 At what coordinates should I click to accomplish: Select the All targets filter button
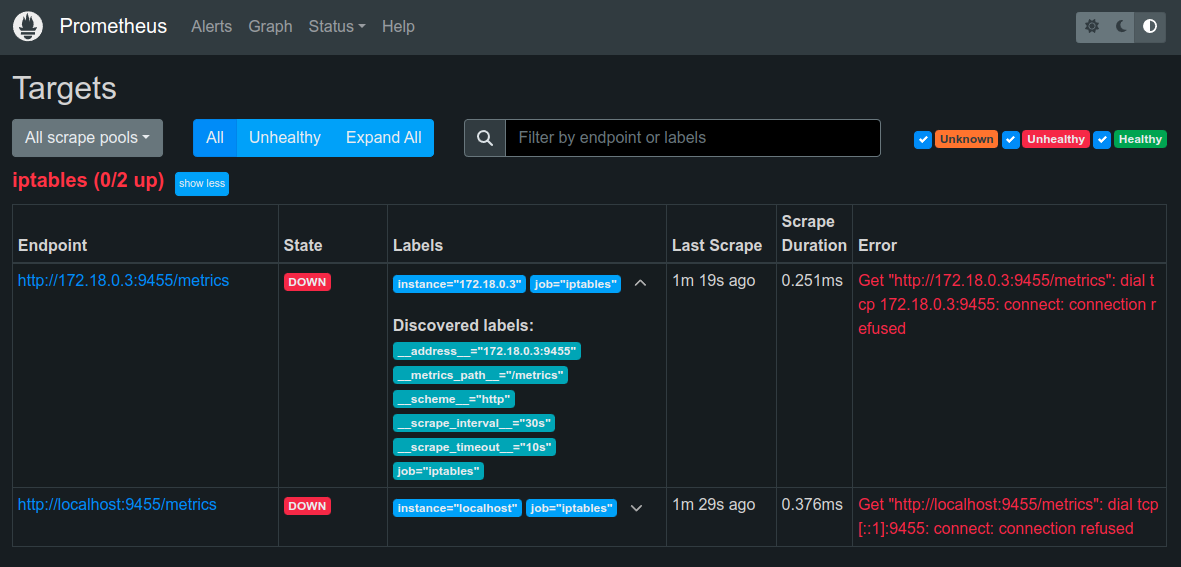pyautogui.click(x=215, y=138)
